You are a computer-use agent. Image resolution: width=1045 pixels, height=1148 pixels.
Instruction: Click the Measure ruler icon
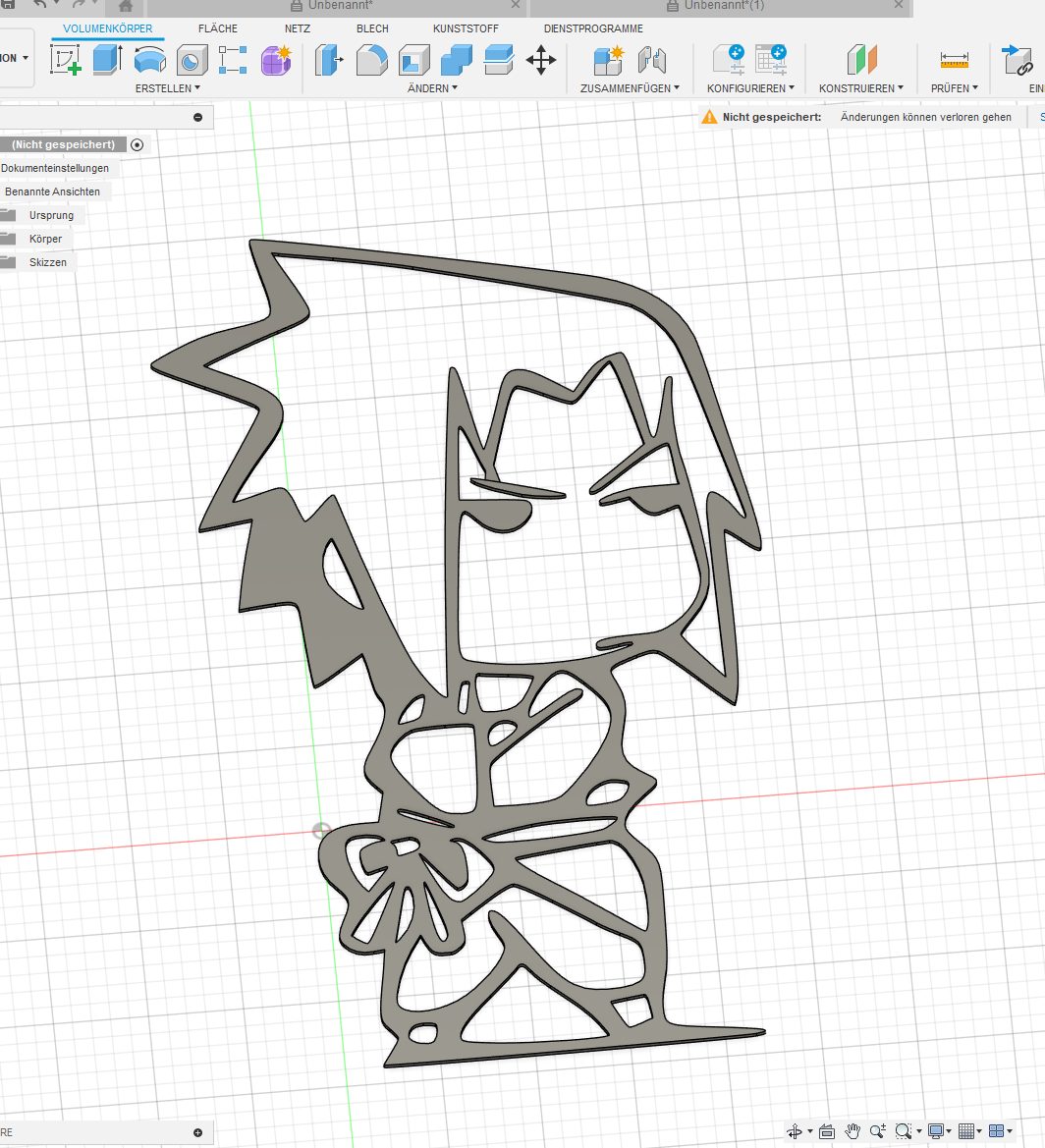(955, 60)
